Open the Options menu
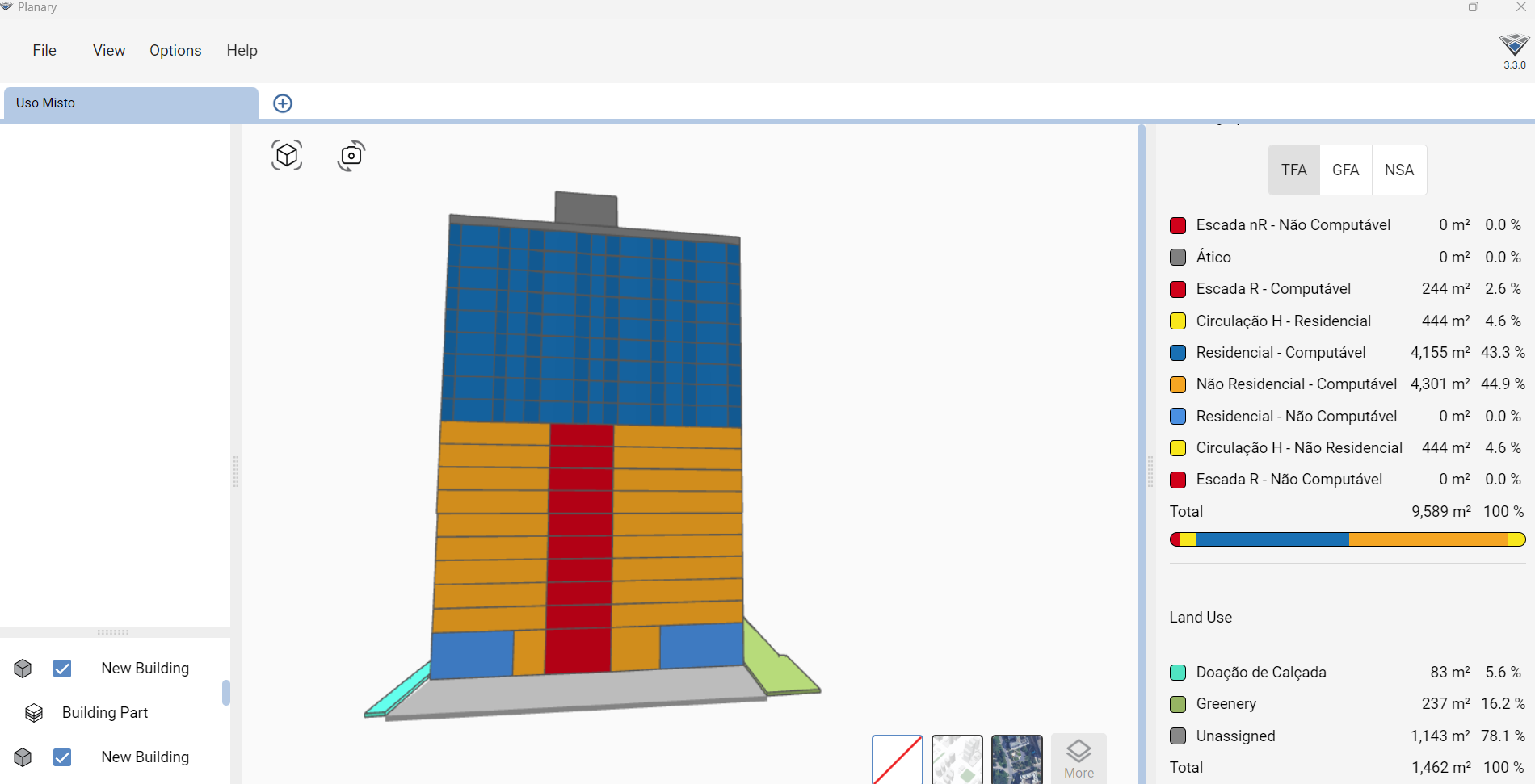Screen dimensions: 1535x784 175,50
